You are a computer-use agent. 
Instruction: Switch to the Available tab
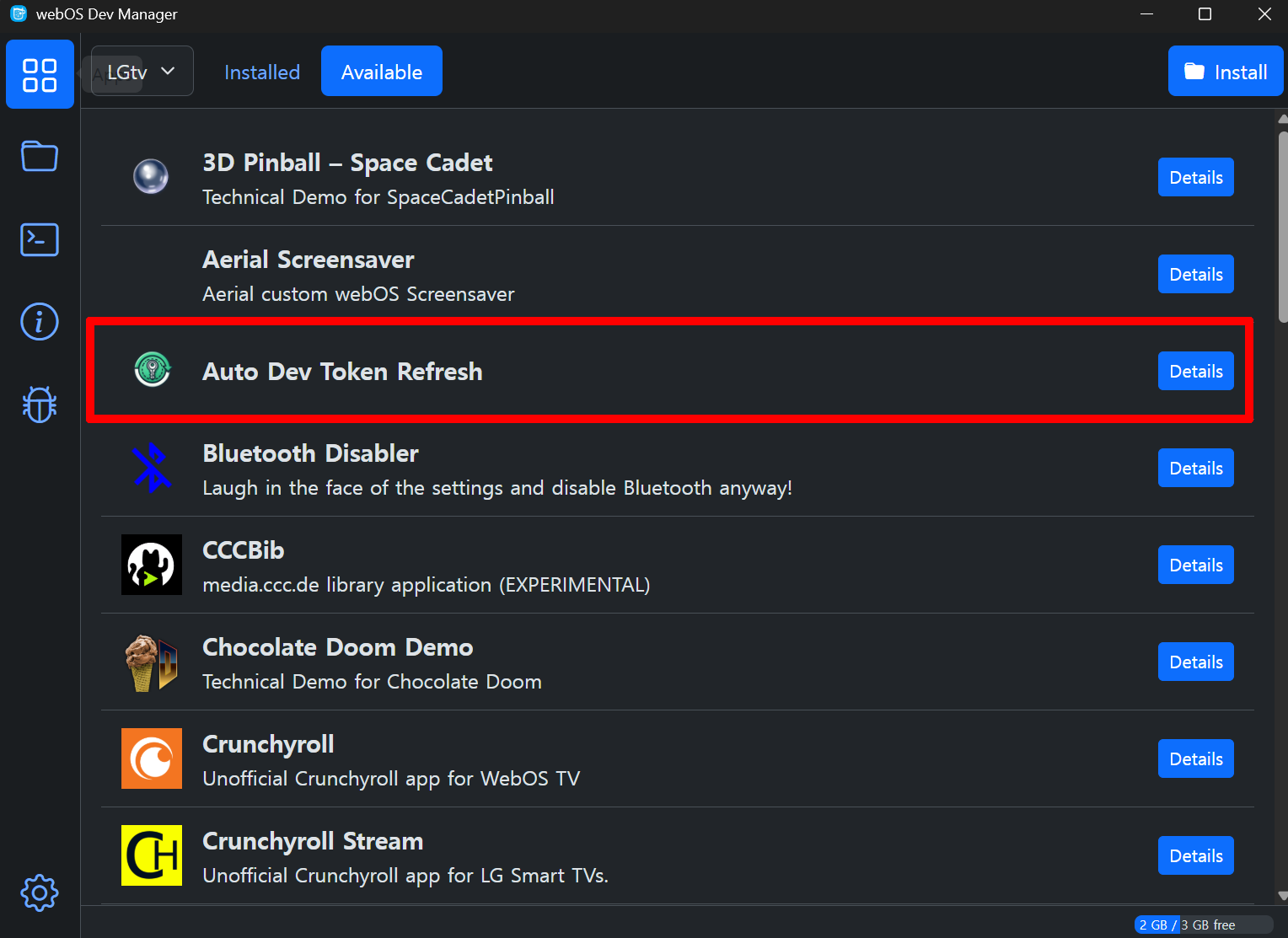click(x=382, y=71)
